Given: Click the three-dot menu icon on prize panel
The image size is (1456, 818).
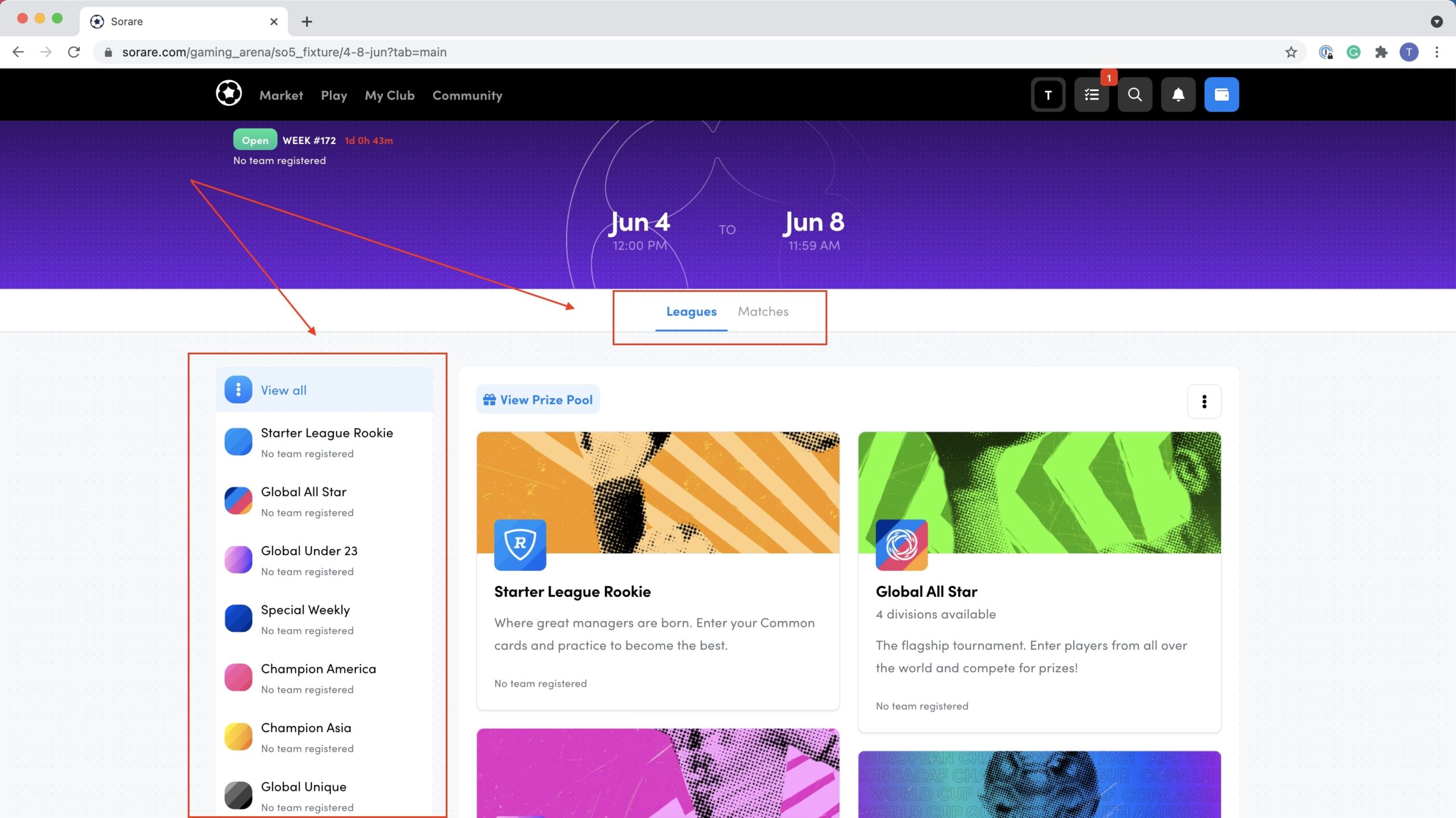Looking at the screenshot, I should 1204,401.
